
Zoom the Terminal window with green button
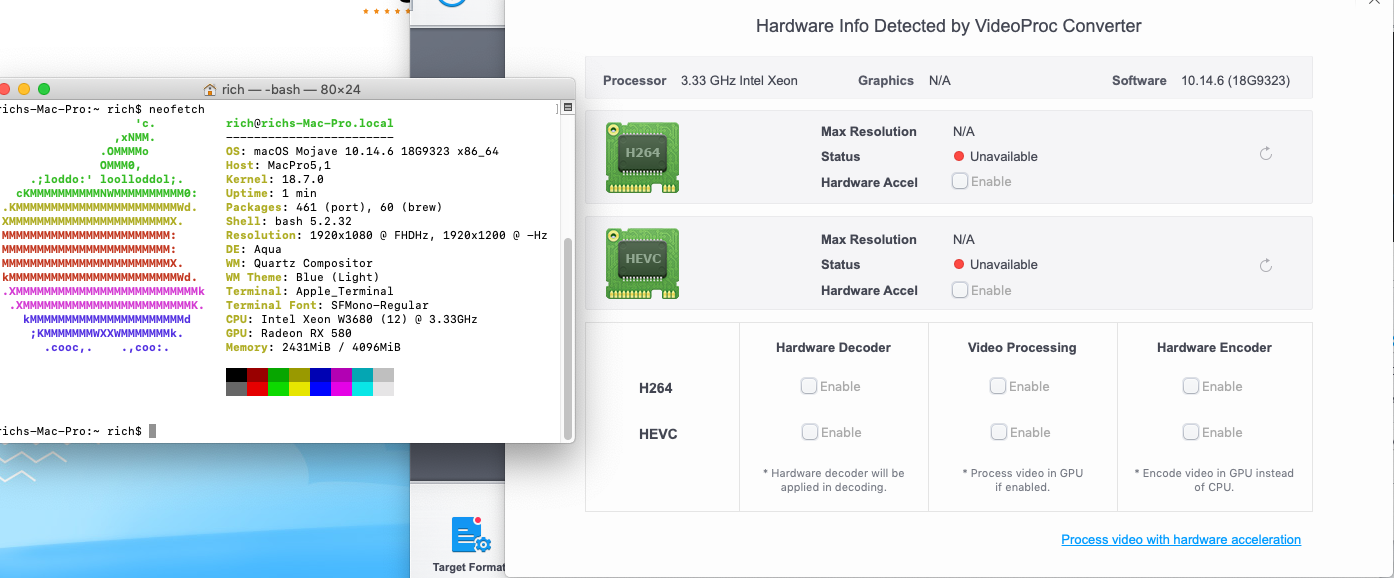point(44,89)
